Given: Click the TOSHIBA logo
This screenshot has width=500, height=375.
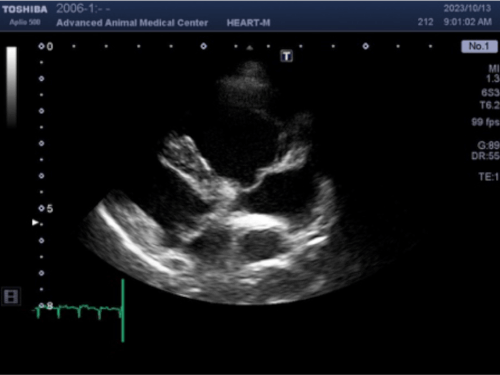Looking at the screenshot, I should pyautogui.click(x=25, y=9).
